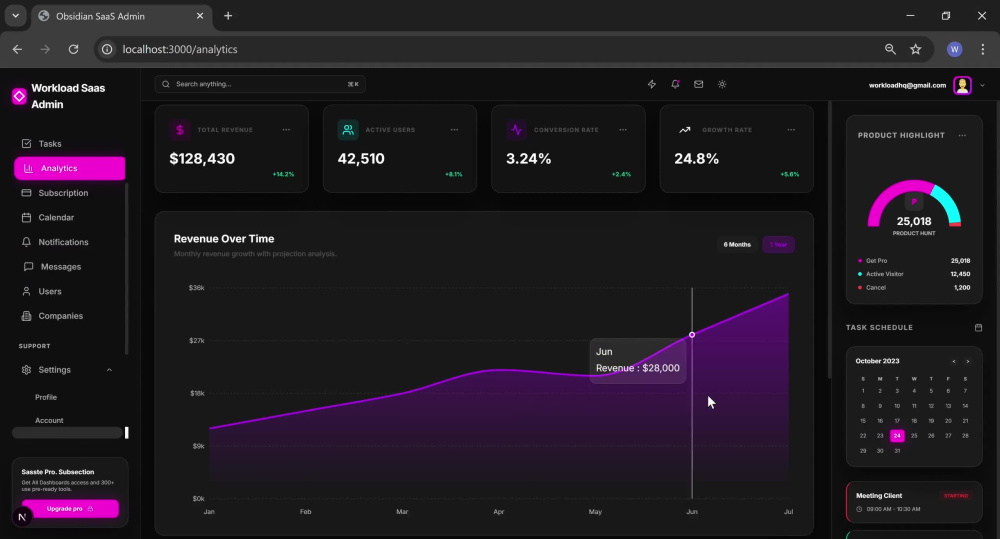Open the Users sidebar page
The height and width of the screenshot is (539, 1000).
tap(70, 291)
